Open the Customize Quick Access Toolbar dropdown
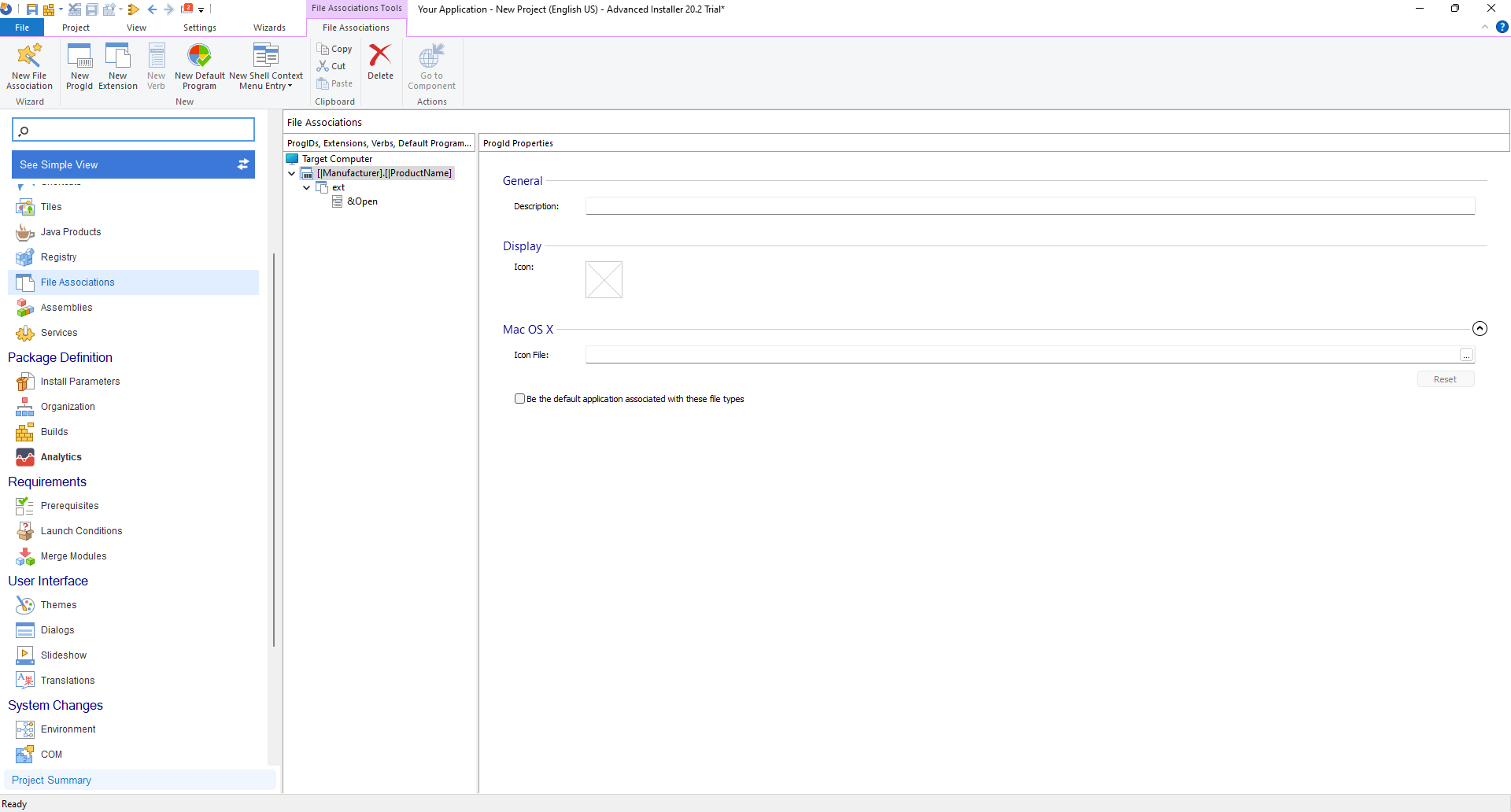The width and height of the screenshot is (1511, 812). tap(201, 10)
